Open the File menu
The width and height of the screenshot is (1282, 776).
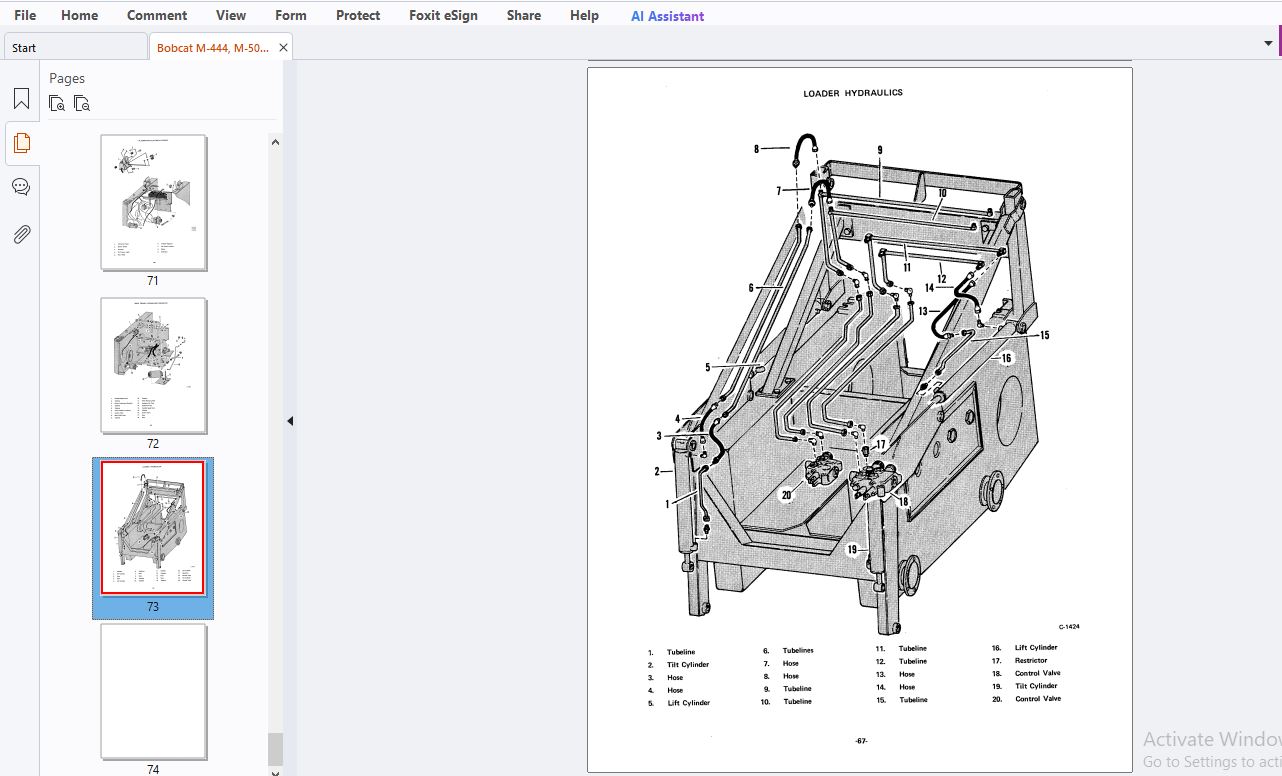tap(25, 15)
